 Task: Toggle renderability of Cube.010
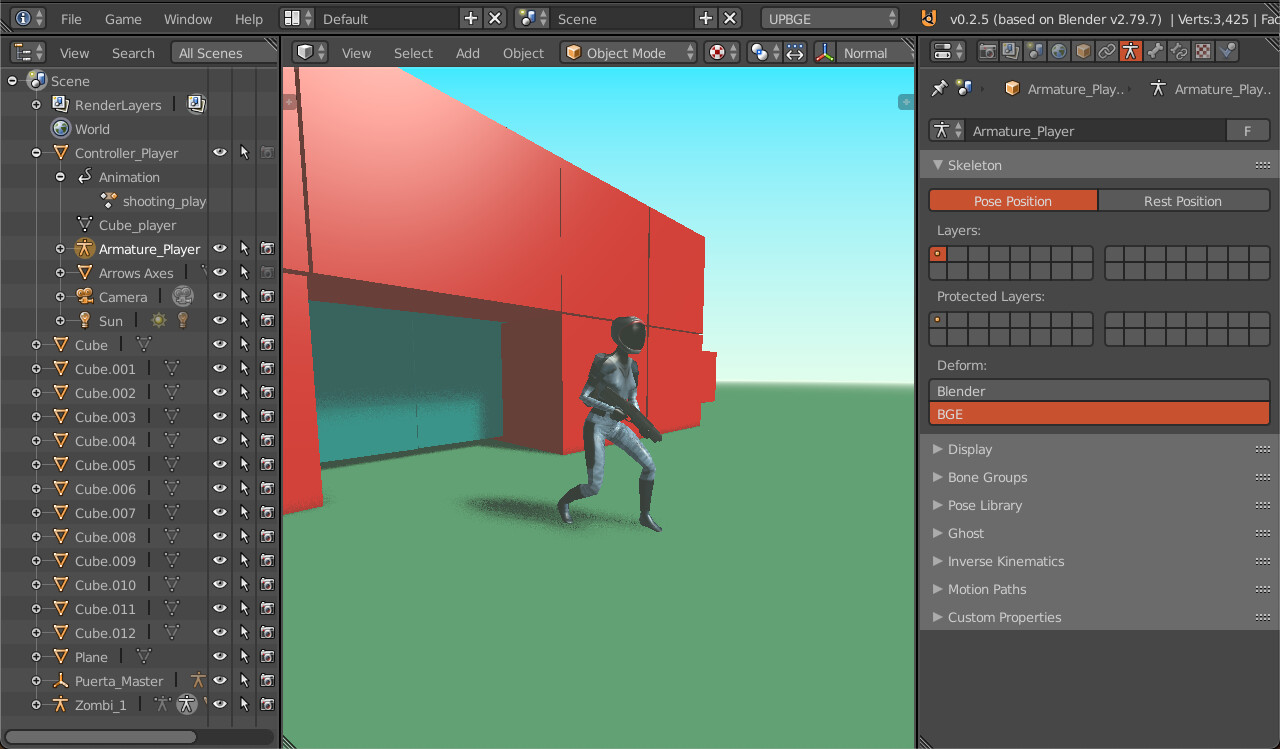268,584
